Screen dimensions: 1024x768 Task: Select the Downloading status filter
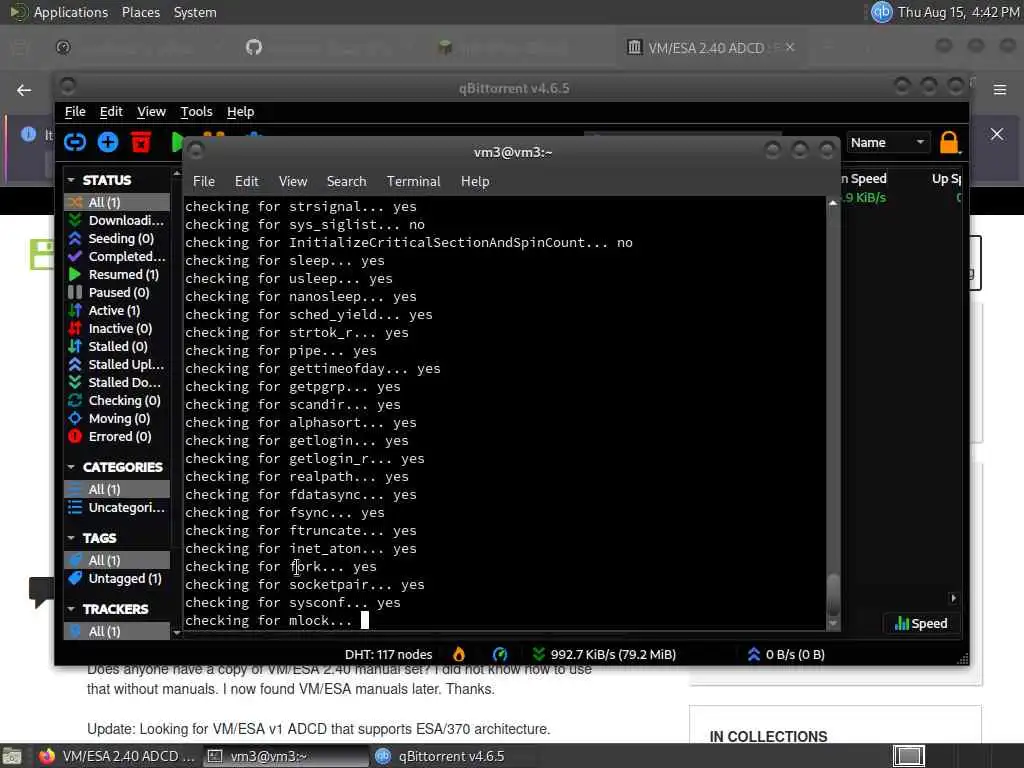click(117, 221)
